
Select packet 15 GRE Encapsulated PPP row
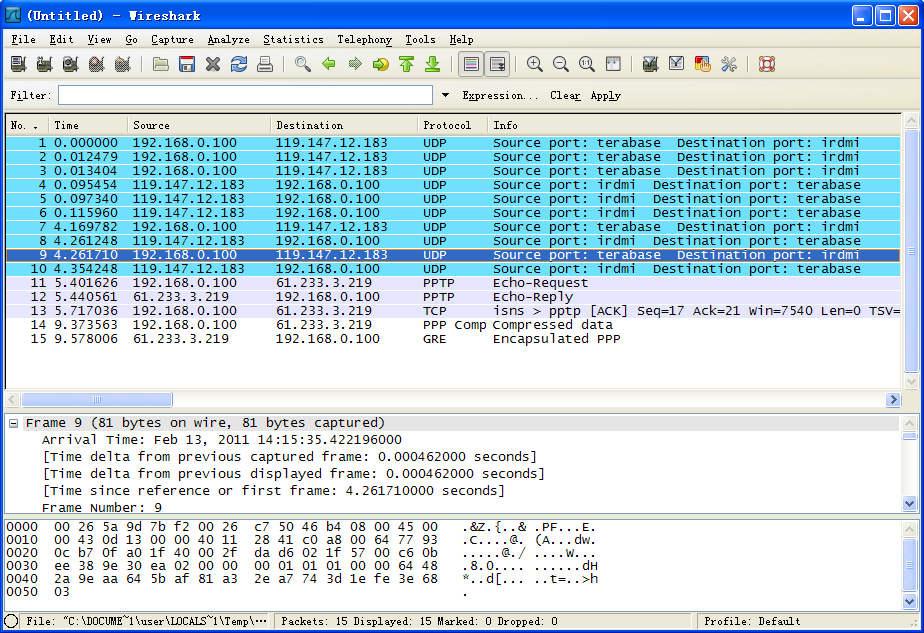click(453, 339)
